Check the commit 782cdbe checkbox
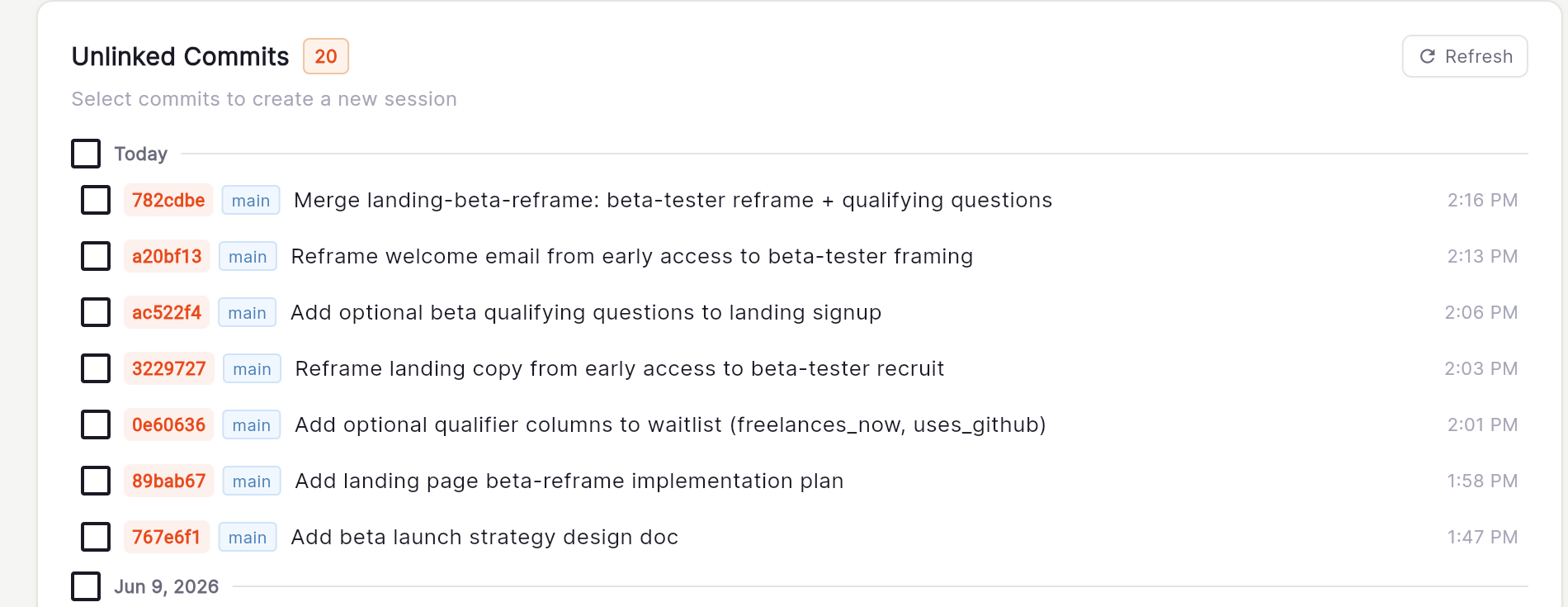The image size is (1568, 607). coord(96,200)
